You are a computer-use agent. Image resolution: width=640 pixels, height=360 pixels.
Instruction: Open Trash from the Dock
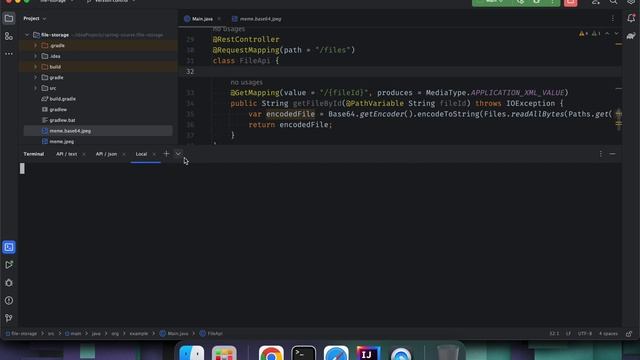447,353
